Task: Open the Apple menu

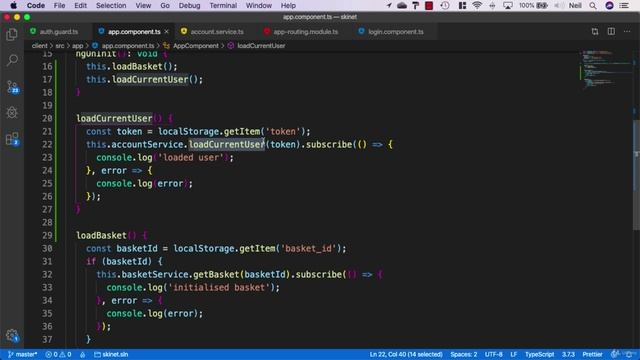Action: [13, 5]
